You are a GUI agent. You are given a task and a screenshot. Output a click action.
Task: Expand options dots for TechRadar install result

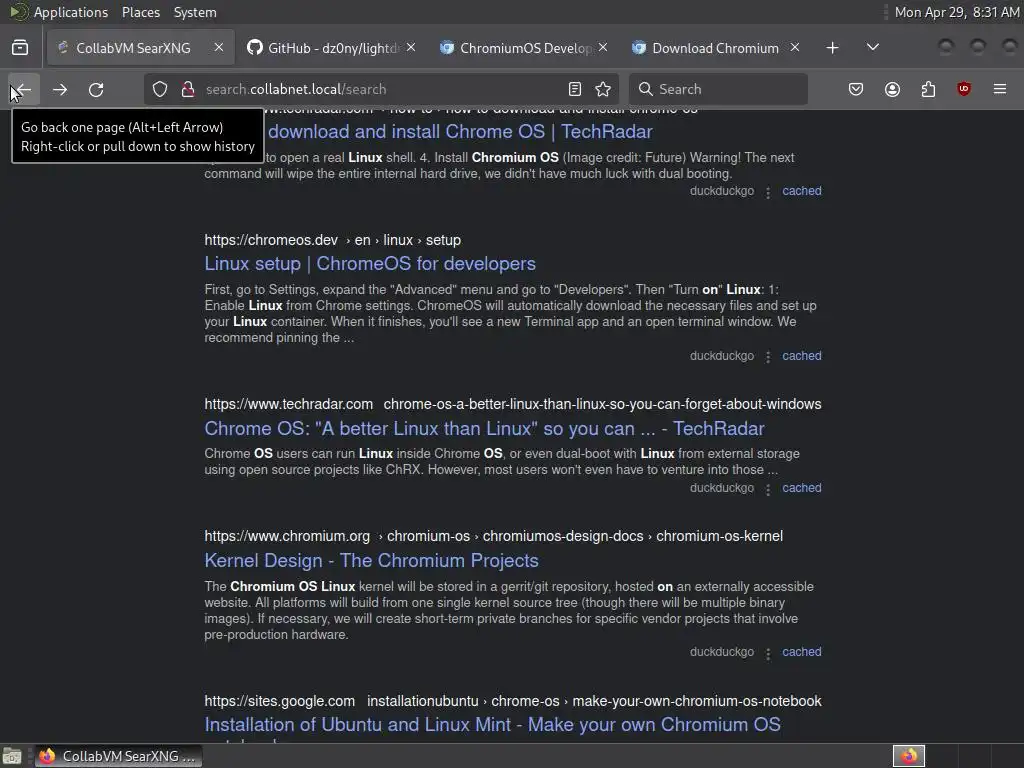pos(768,192)
